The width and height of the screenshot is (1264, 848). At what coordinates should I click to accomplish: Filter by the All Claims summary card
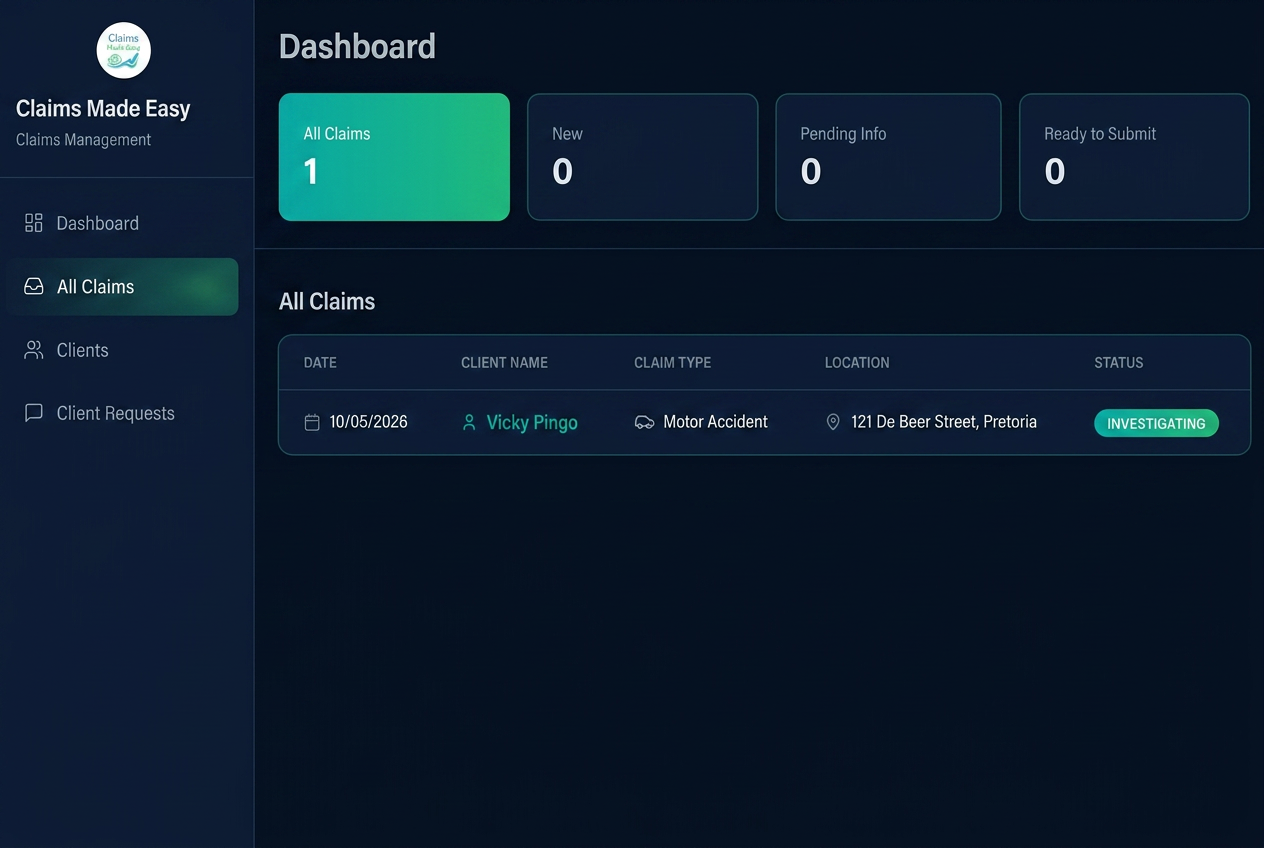pyautogui.click(x=394, y=157)
